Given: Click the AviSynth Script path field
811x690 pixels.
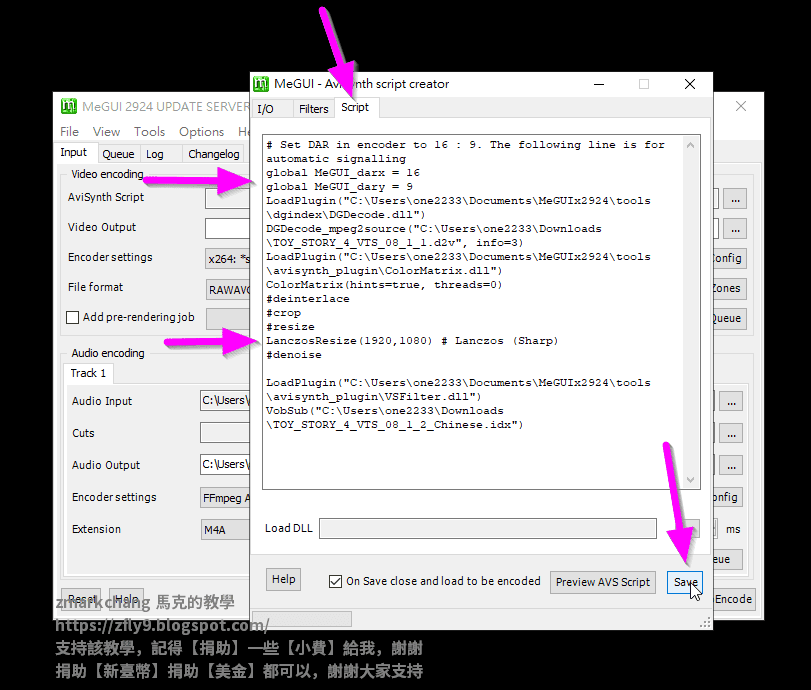Looking at the screenshot, I should (228, 199).
